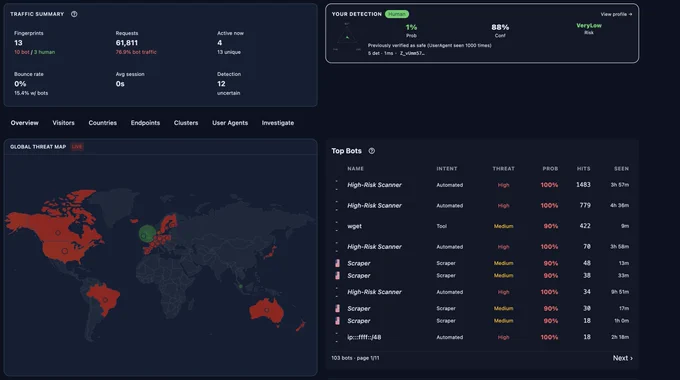Select wget bot row name
This screenshot has width=680, height=380.
coord(354,226)
